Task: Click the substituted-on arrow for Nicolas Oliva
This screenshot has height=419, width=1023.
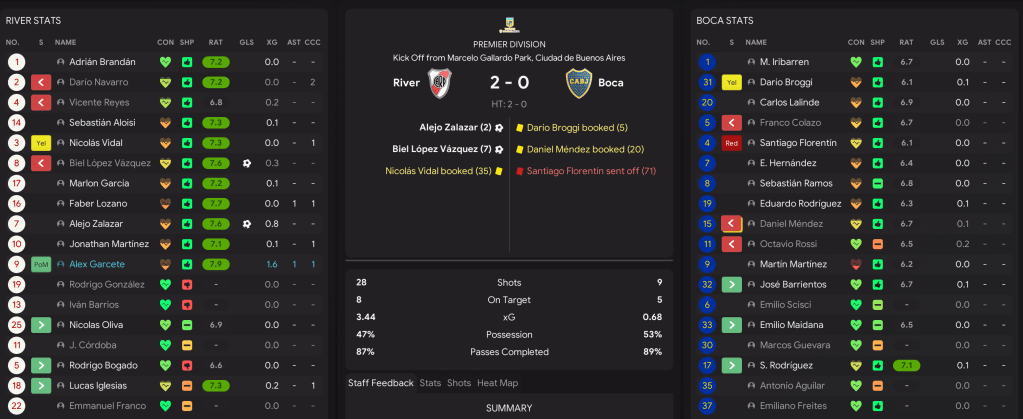Action: [41, 325]
